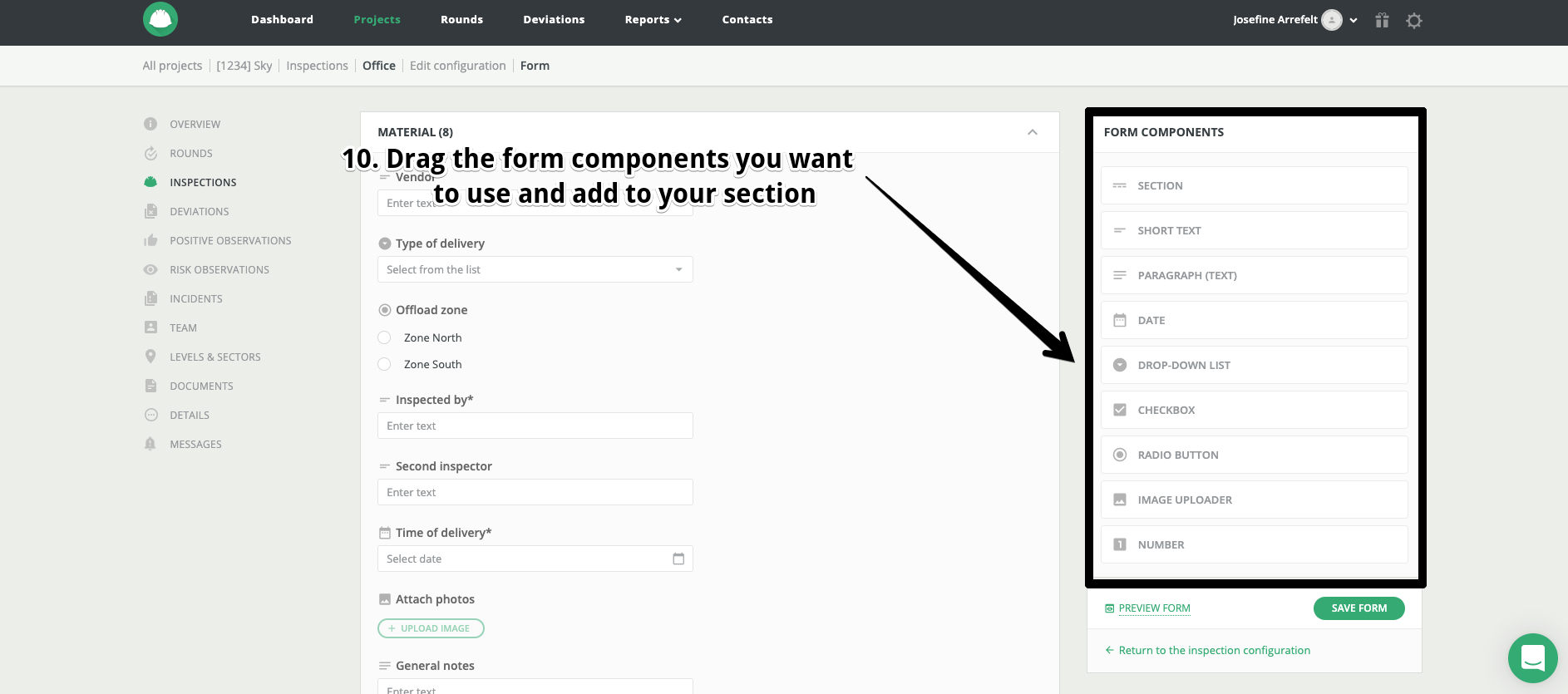Collapse the Material (8) section
The height and width of the screenshot is (694, 1568).
coord(1033,132)
